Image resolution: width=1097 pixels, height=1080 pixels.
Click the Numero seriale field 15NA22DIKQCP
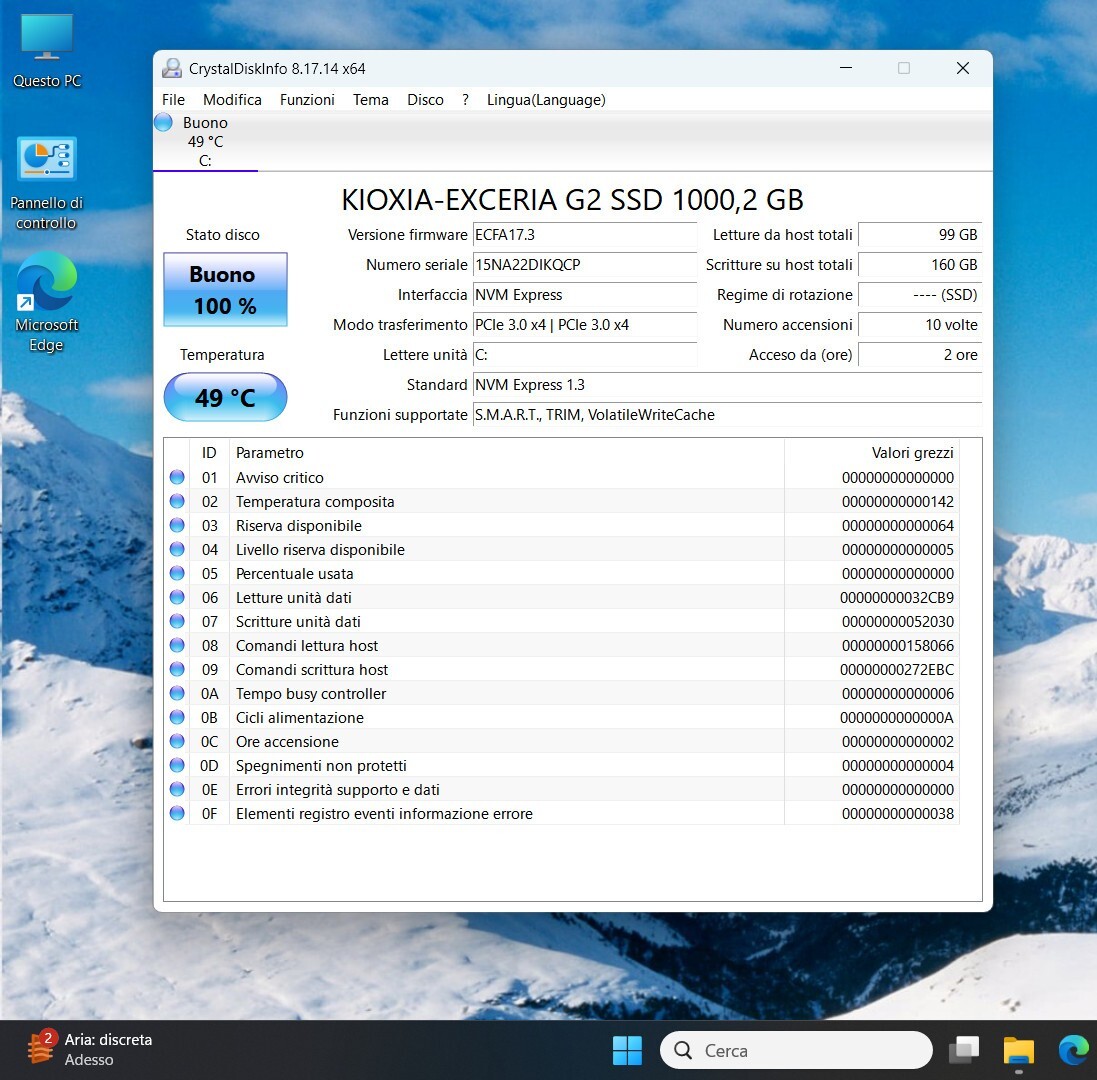click(585, 265)
